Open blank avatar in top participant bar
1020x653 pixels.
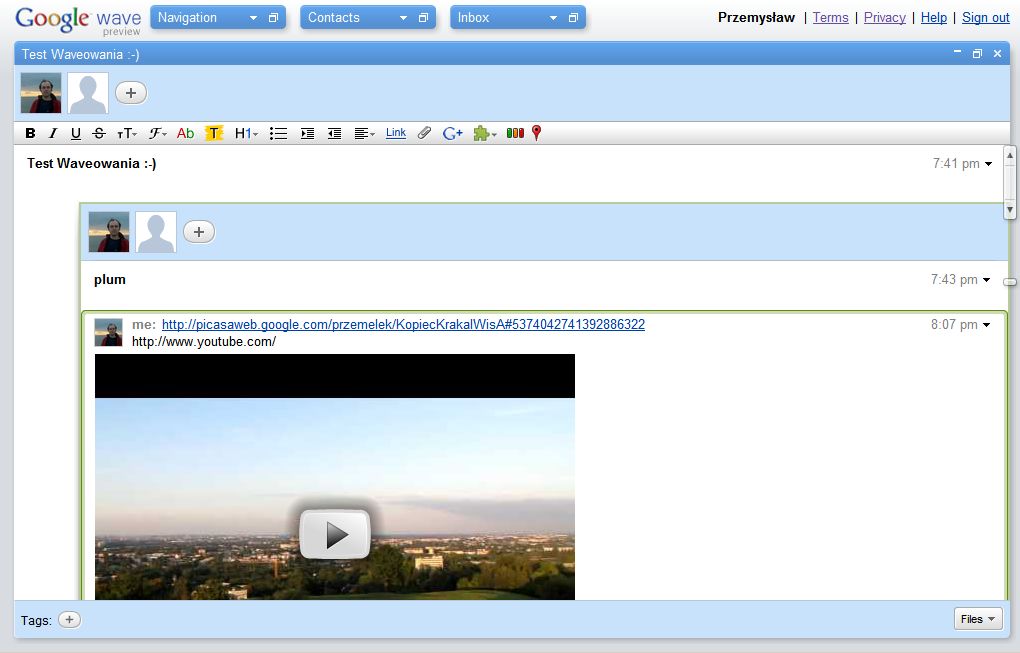(x=88, y=93)
